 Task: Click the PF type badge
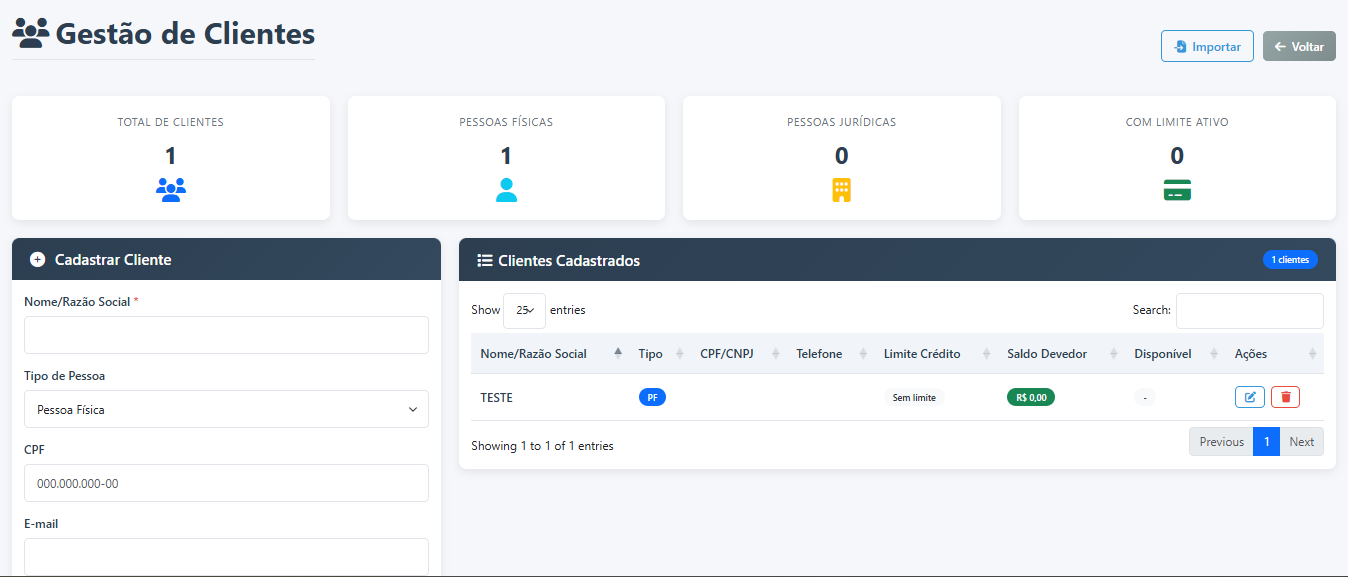652,397
